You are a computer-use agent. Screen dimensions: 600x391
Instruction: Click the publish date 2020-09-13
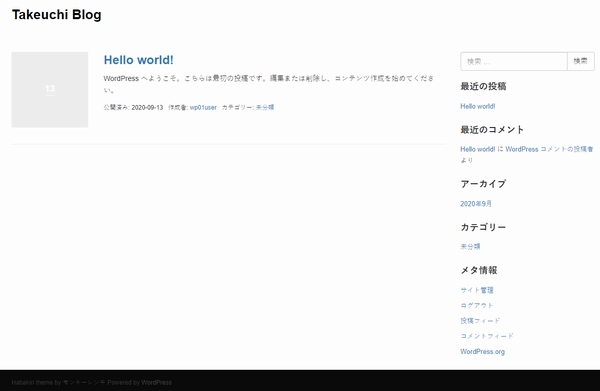pos(147,108)
